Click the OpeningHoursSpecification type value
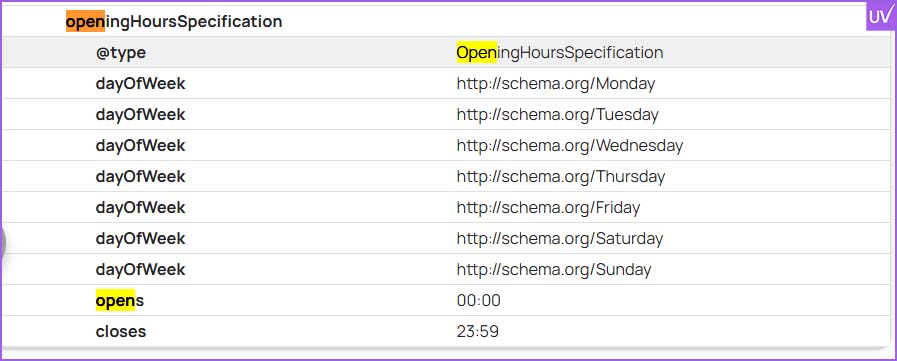This screenshot has width=897, height=361. [559, 53]
